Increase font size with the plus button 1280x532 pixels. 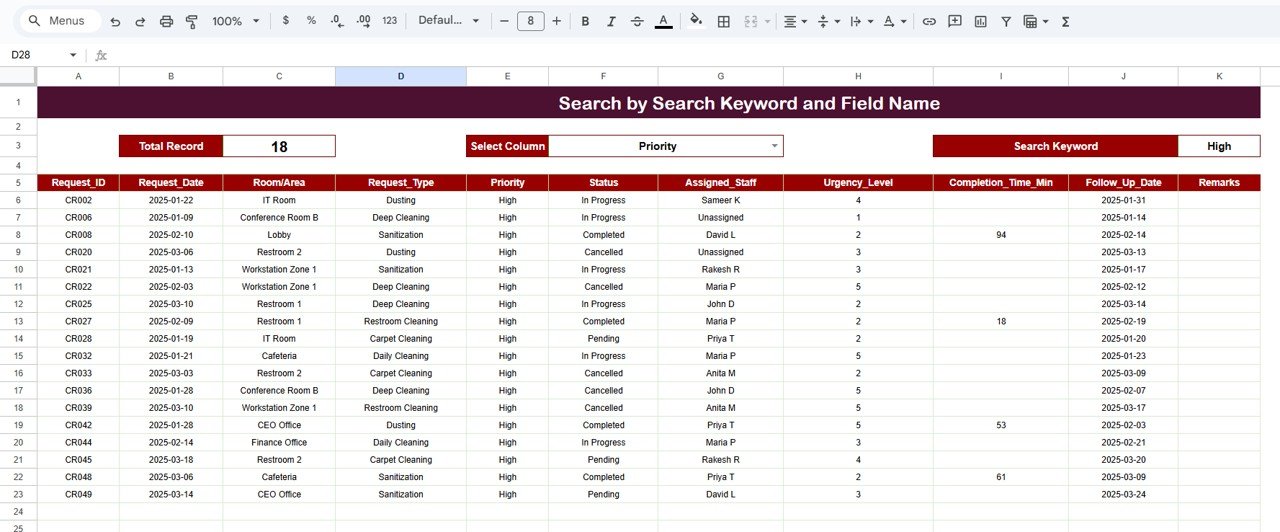point(557,21)
